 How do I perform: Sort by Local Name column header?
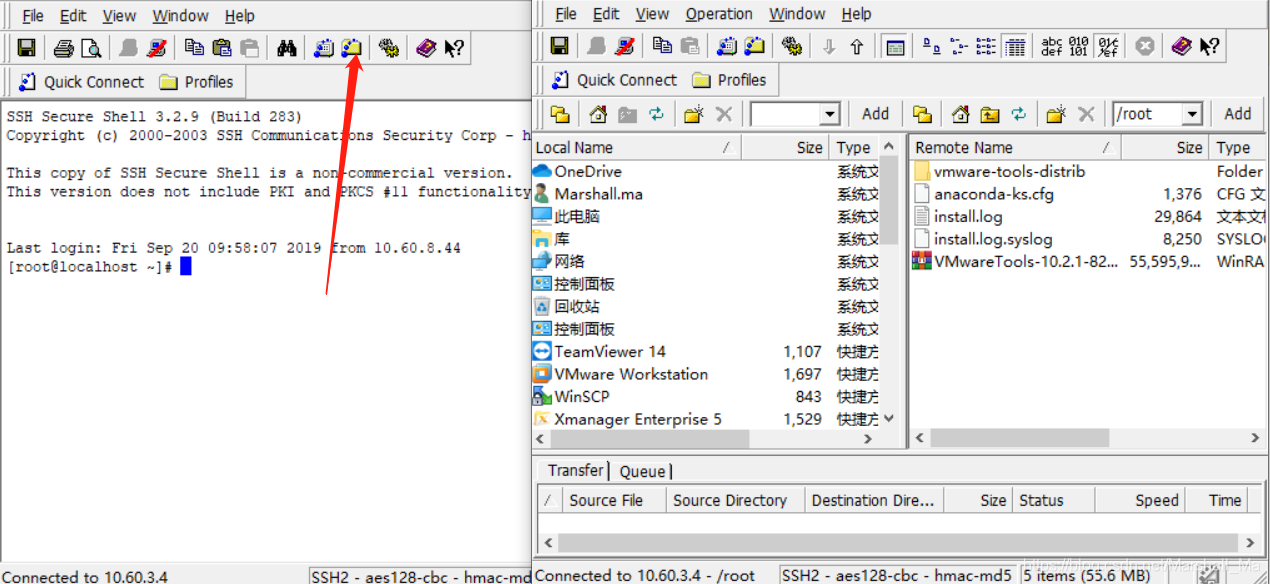click(636, 147)
